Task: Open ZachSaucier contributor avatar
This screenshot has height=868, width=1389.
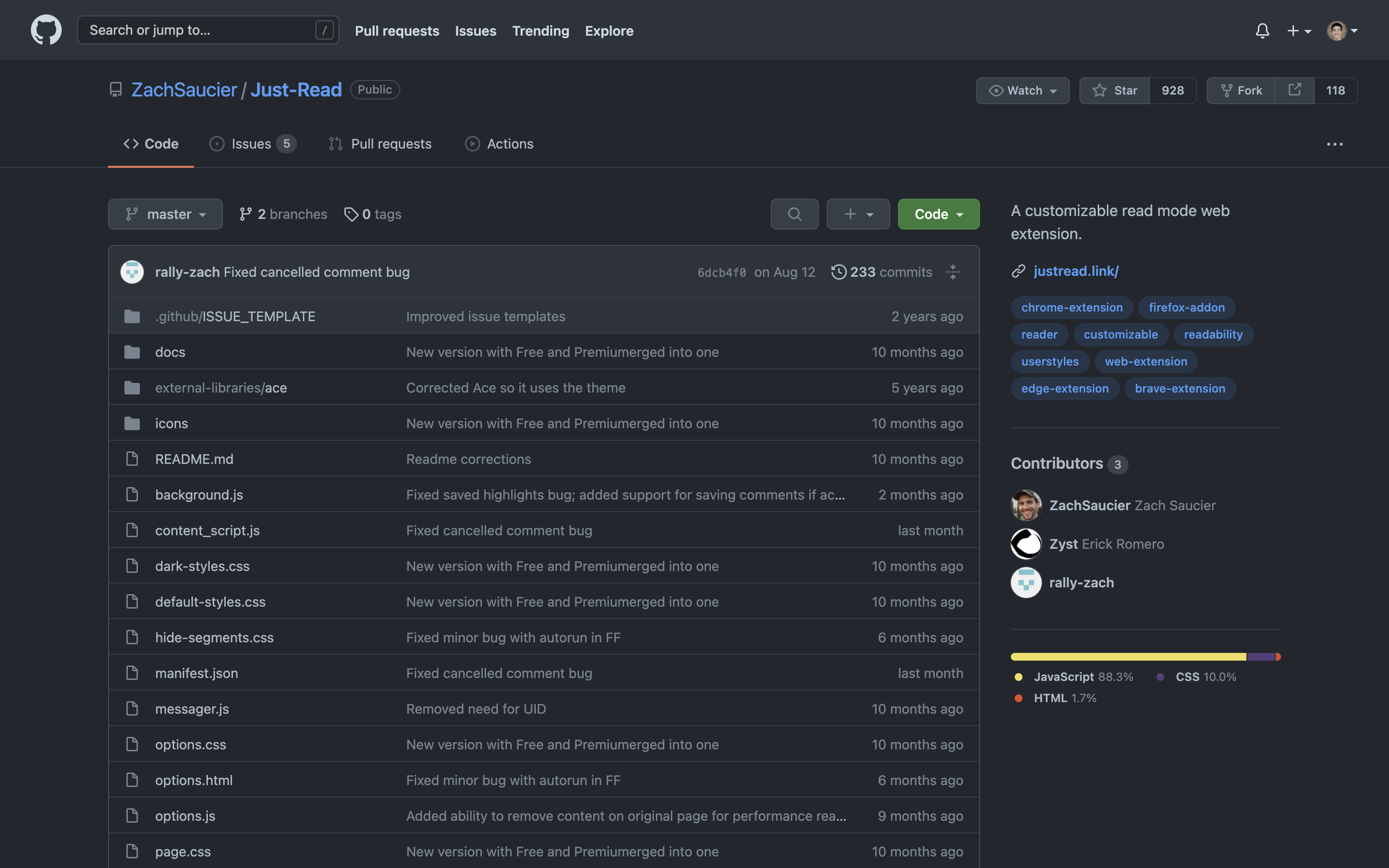Action: pos(1026,505)
